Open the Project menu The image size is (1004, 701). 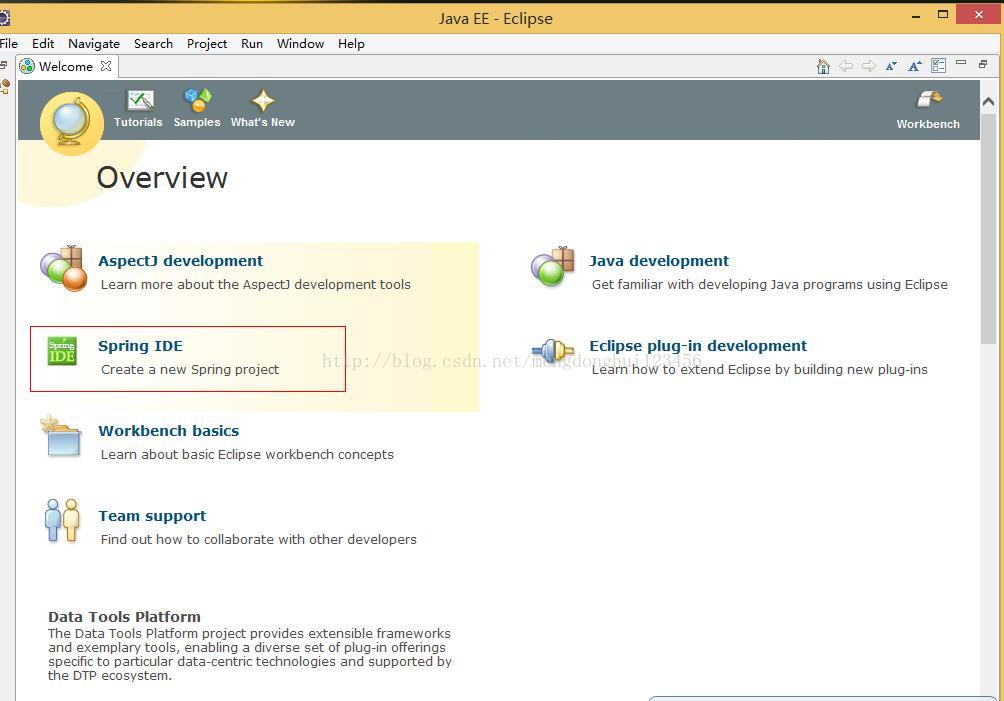207,44
